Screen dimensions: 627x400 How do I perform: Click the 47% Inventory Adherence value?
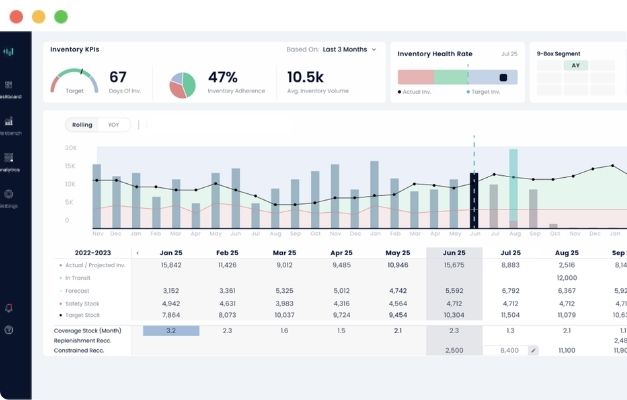coord(223,77)
